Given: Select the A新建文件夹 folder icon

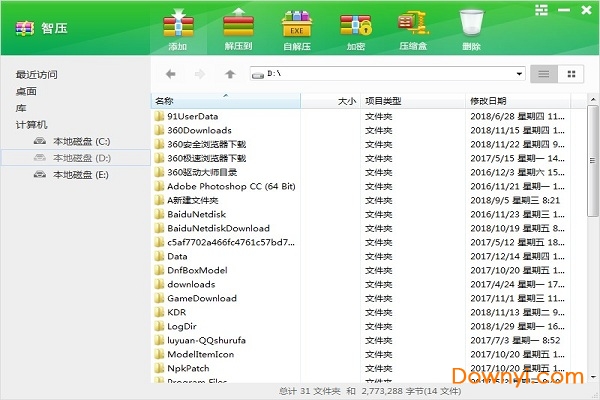Looking at the screenshot, I should point(159,200).
